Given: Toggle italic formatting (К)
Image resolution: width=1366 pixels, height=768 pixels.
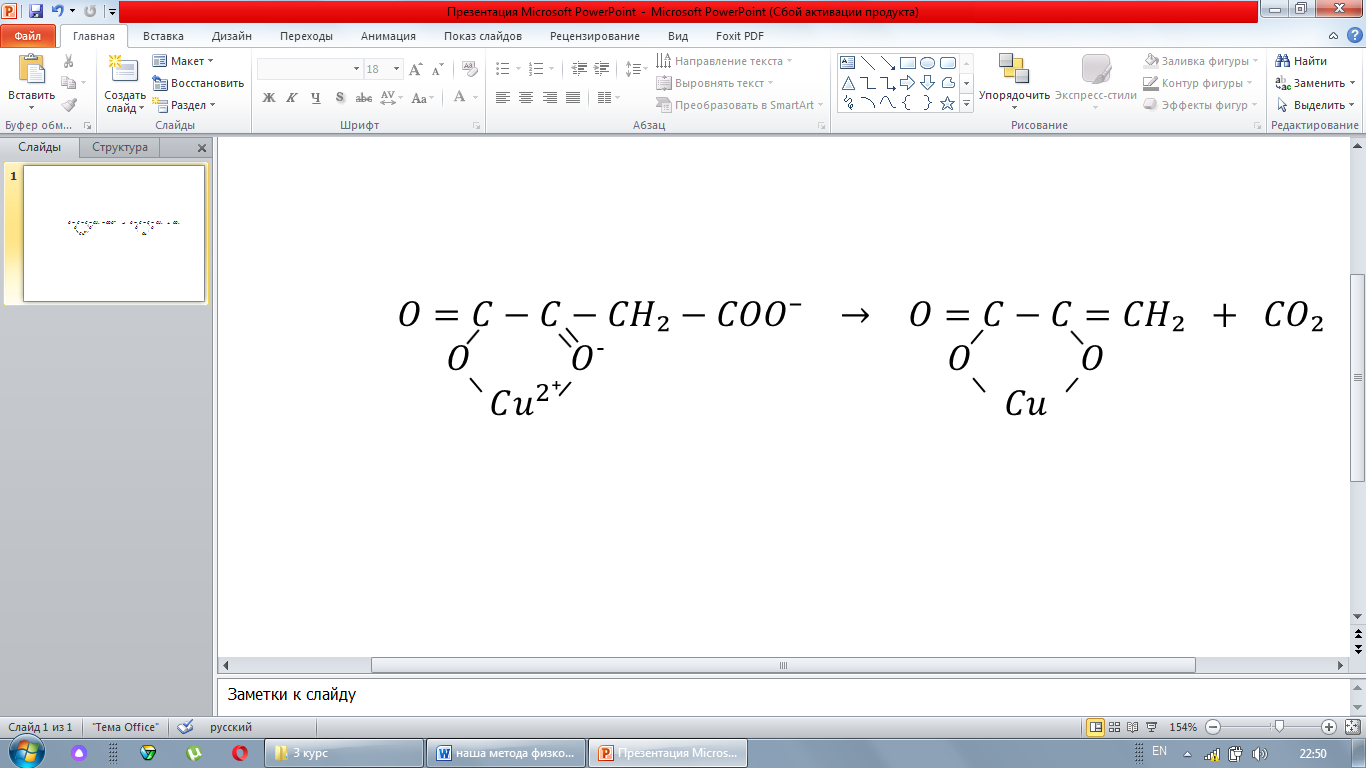Looking at the screenshot, I should click(x=292, y=98).
